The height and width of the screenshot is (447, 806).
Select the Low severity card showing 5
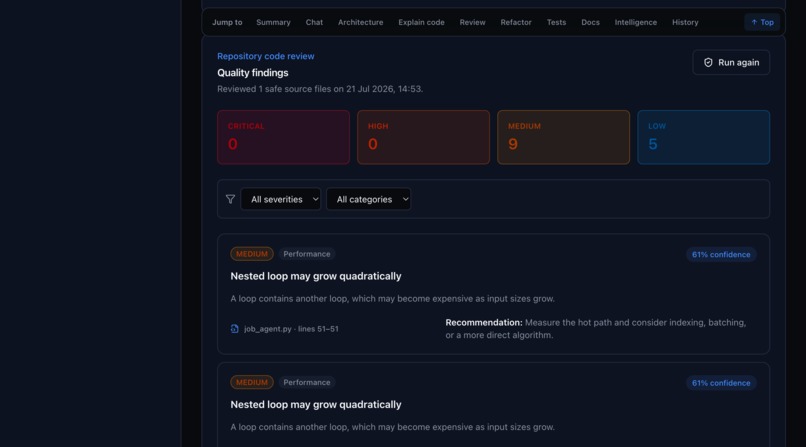click(x=704, y=137)
